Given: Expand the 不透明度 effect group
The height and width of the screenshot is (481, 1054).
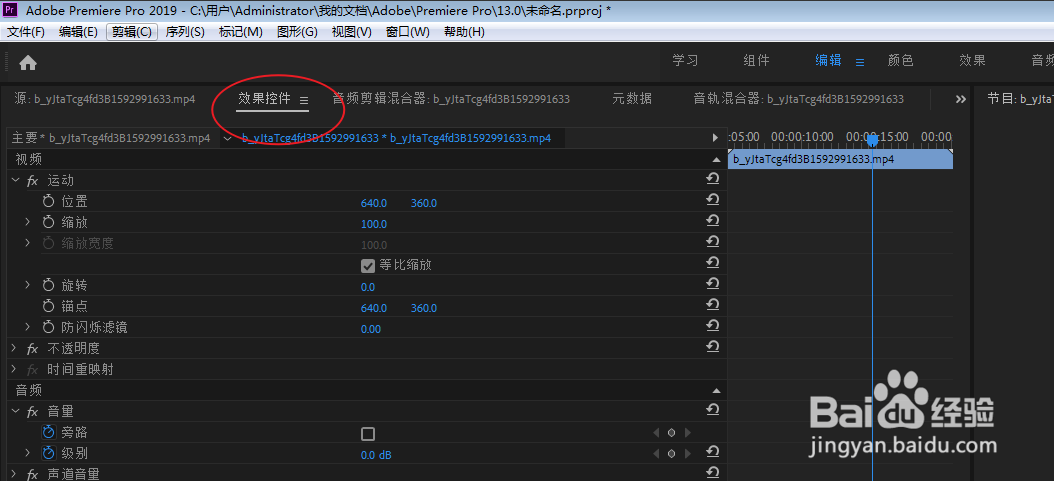Looking at the screenshot, I should (x=15, y=348).
